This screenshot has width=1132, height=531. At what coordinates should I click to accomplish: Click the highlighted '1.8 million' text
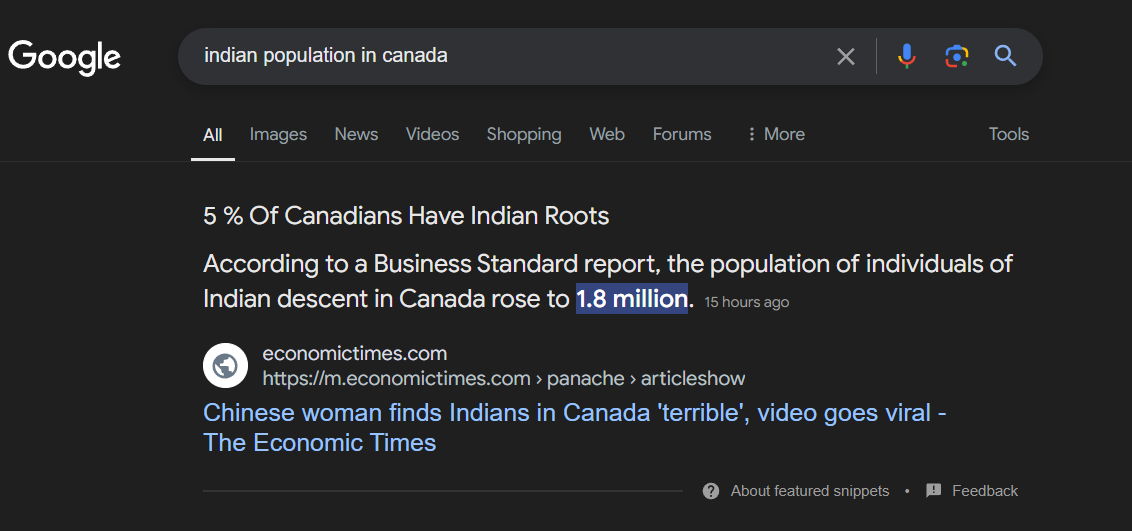pyautogui.click(x=632, y=299)
